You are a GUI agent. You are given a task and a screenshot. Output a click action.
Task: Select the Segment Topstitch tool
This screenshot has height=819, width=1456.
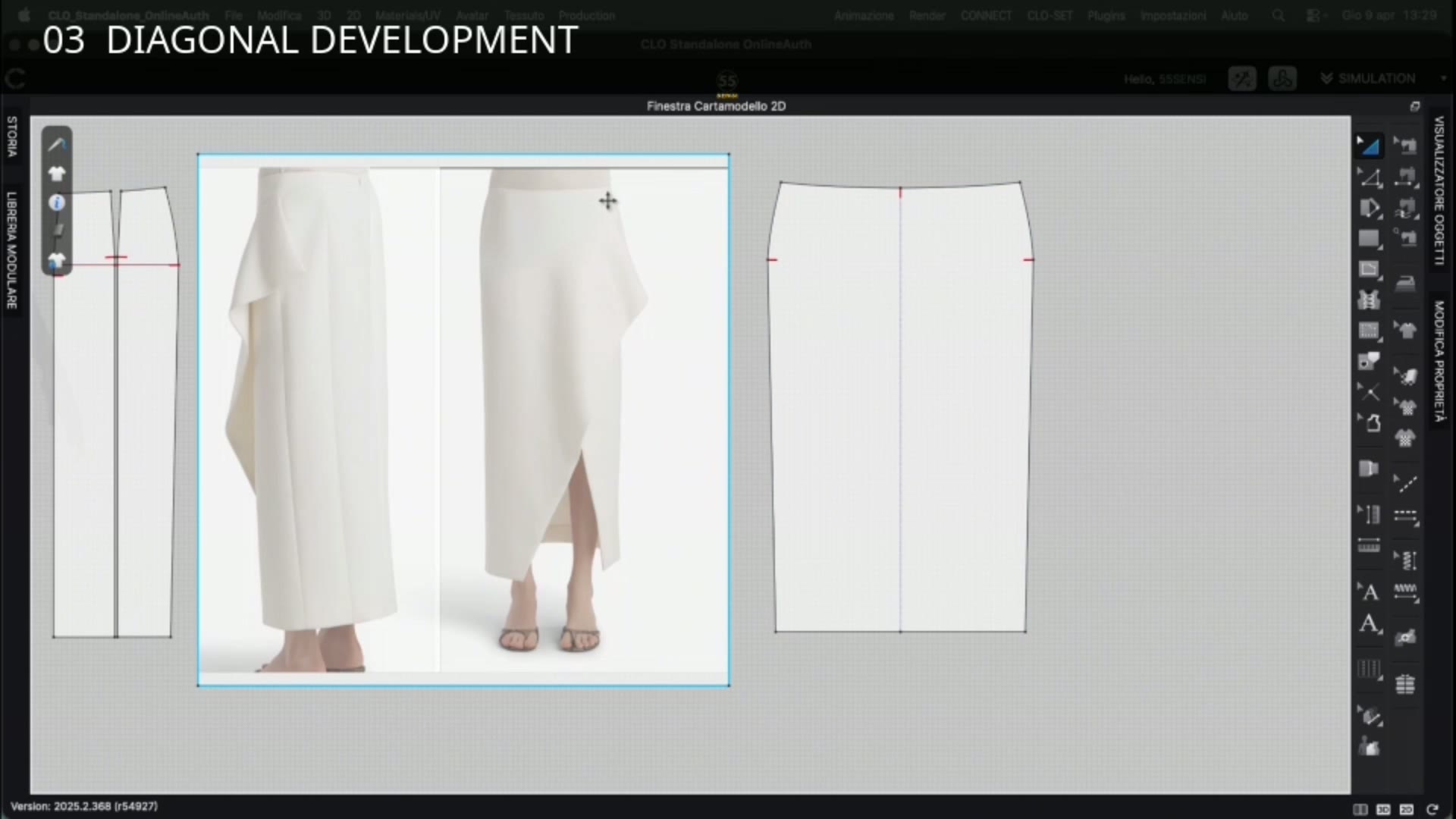click(1405, 516)
